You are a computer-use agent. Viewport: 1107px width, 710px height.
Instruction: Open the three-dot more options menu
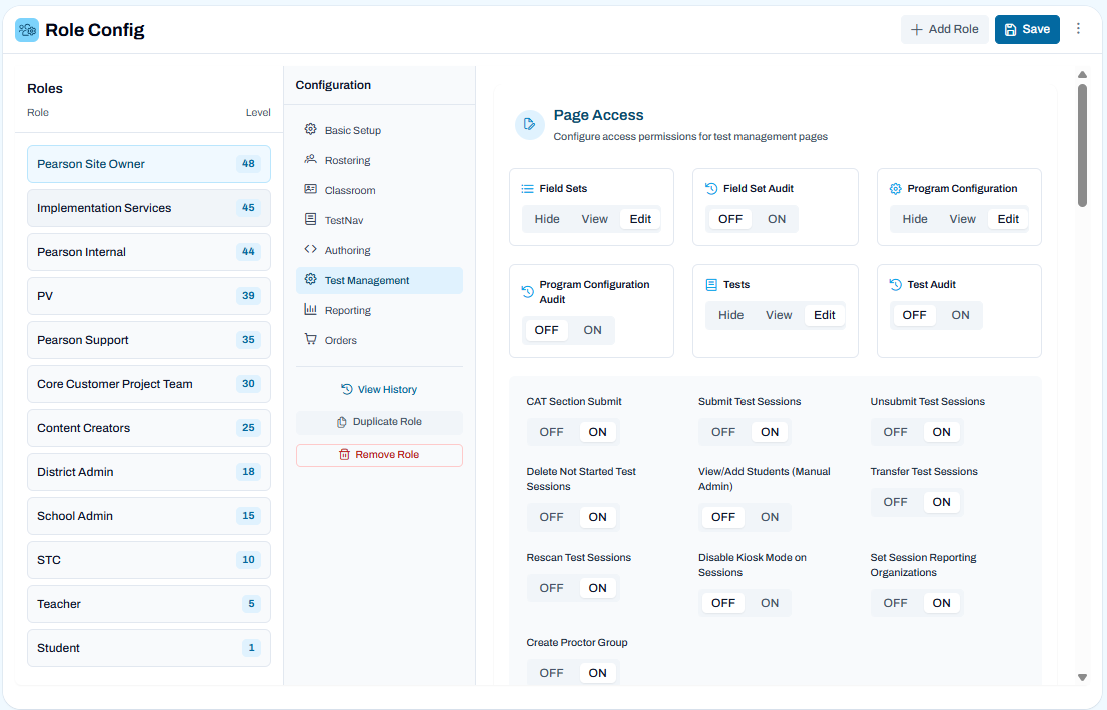(x=1078, y=29)
